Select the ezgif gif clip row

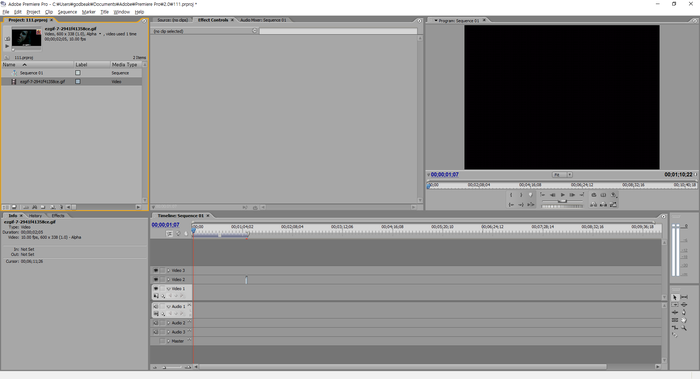(71, 82)
